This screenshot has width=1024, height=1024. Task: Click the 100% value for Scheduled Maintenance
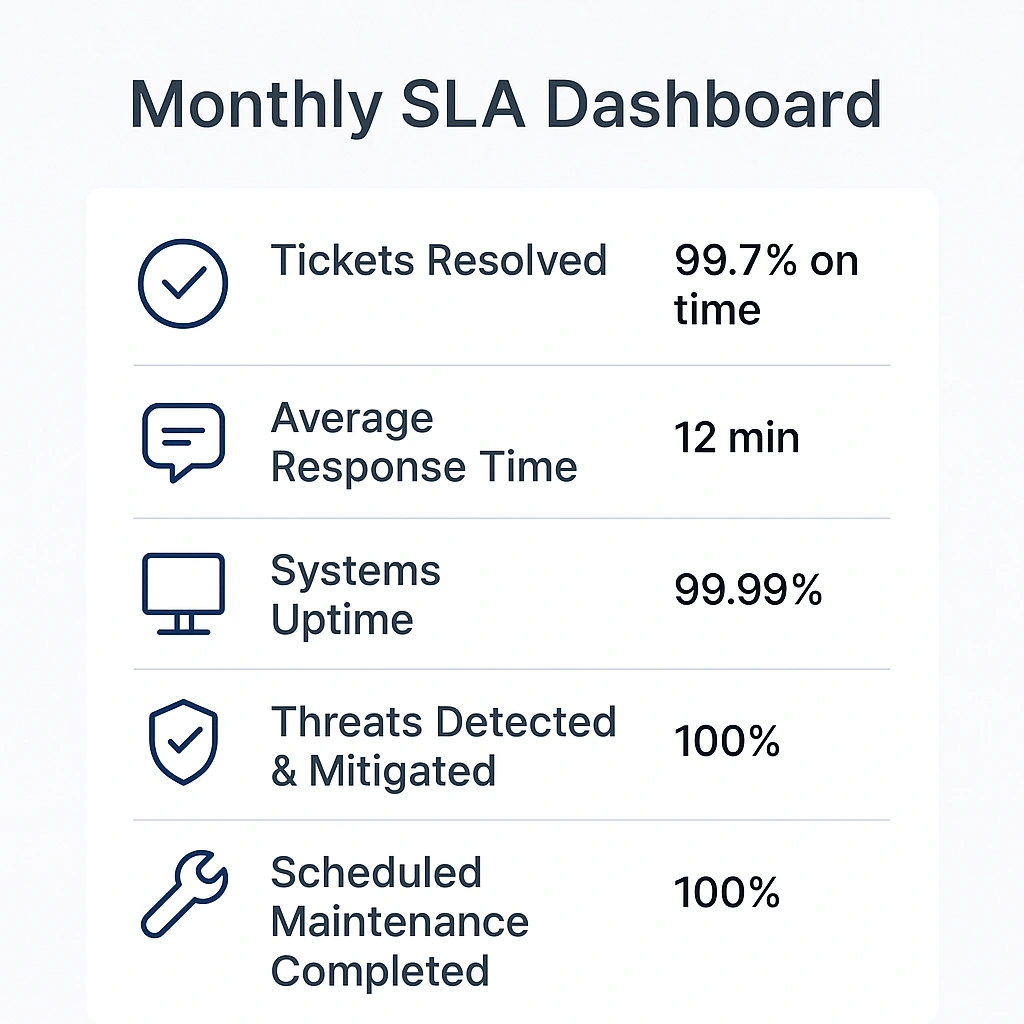[727, 892]
